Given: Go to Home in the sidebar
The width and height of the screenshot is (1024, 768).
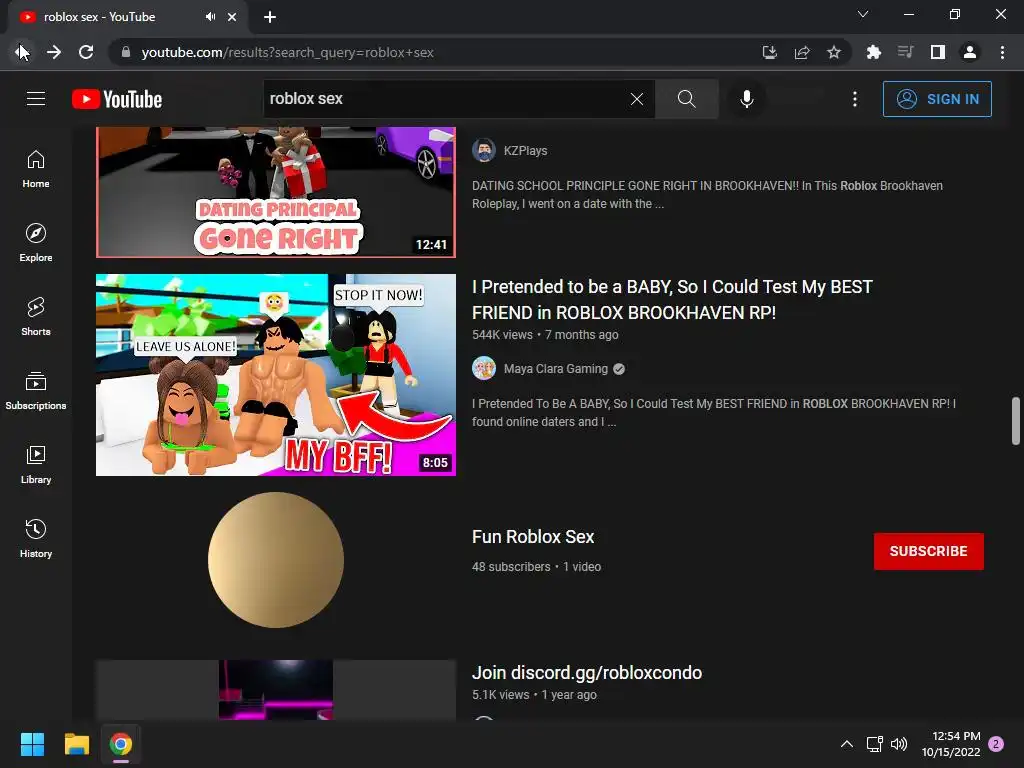Looking at the screenshot, I should point(36,168).
